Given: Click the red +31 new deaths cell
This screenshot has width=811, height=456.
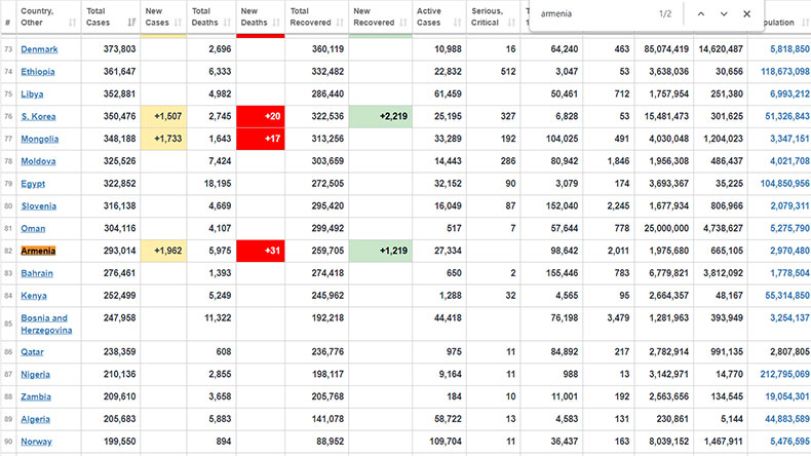Looking at the screenshot, I should pos(260,251).
